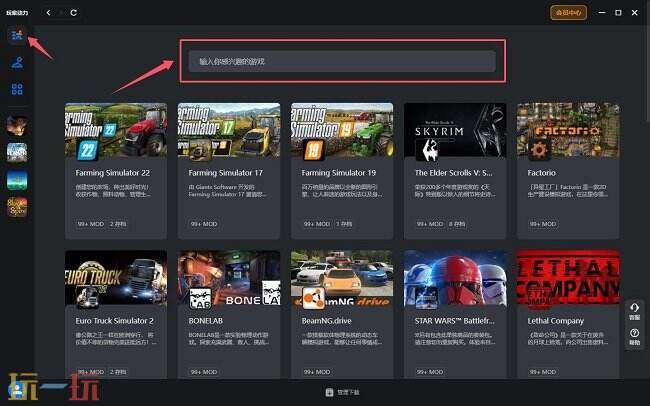
Task: Click the refresh icon in title bar
Action: tap(73, 13)
